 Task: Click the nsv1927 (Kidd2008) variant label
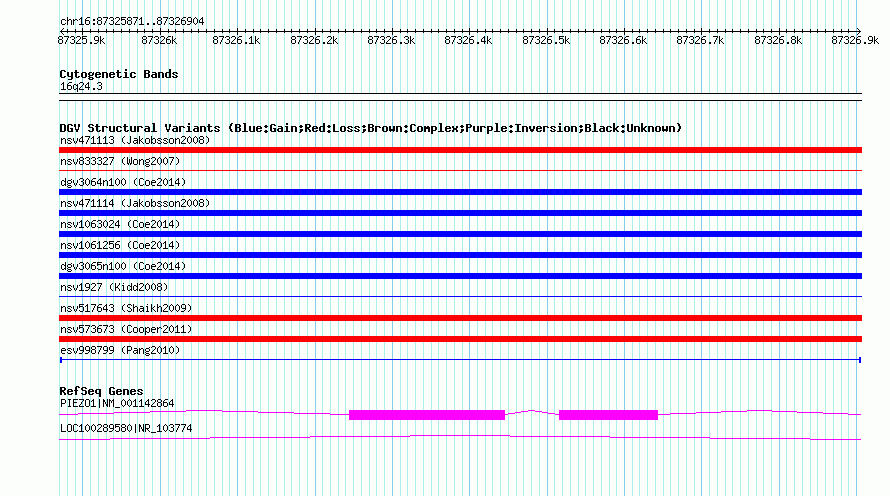pos(114,287)
